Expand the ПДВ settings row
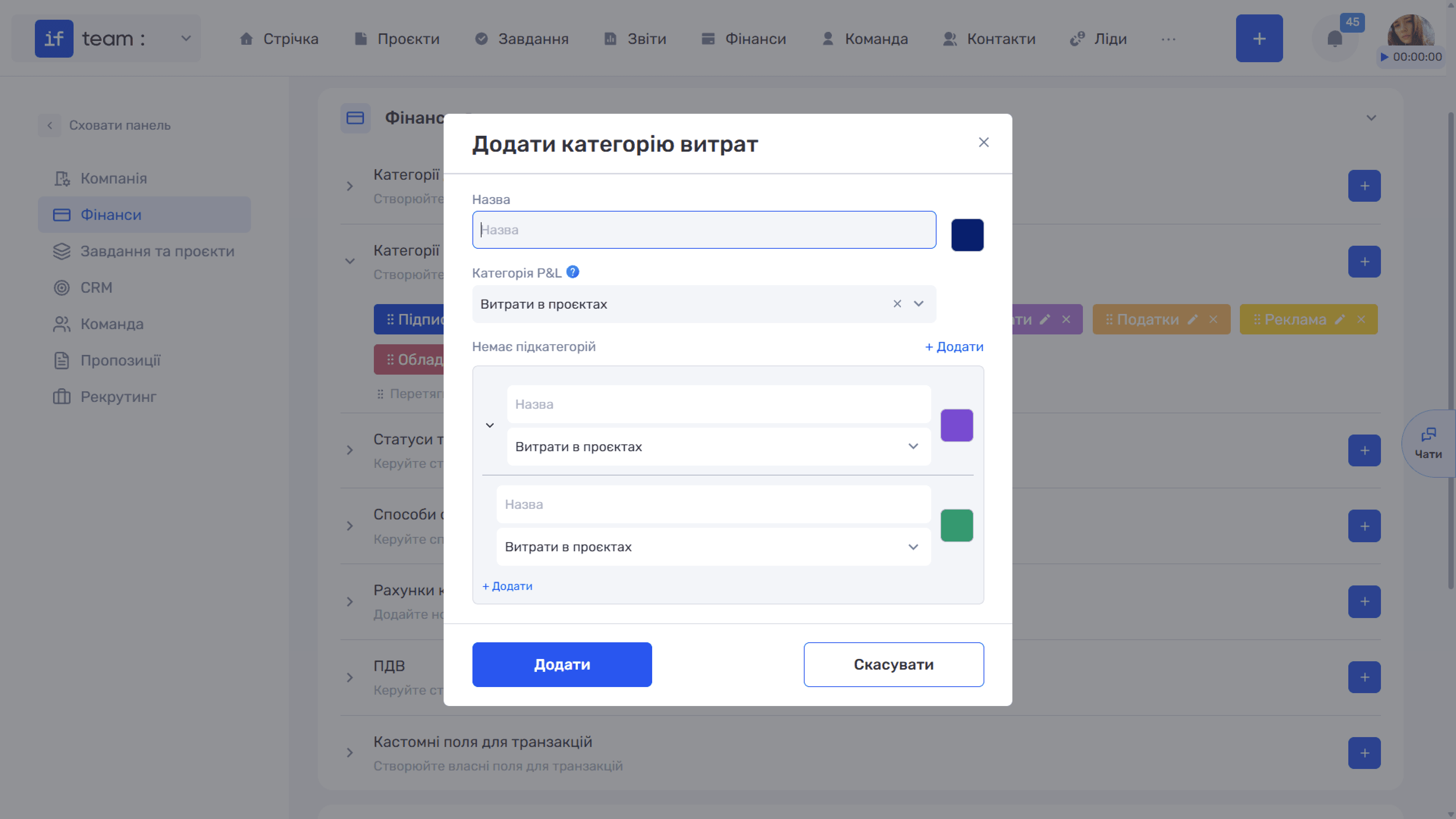Viewport: 1456px width, 819px height. (350, 677)
